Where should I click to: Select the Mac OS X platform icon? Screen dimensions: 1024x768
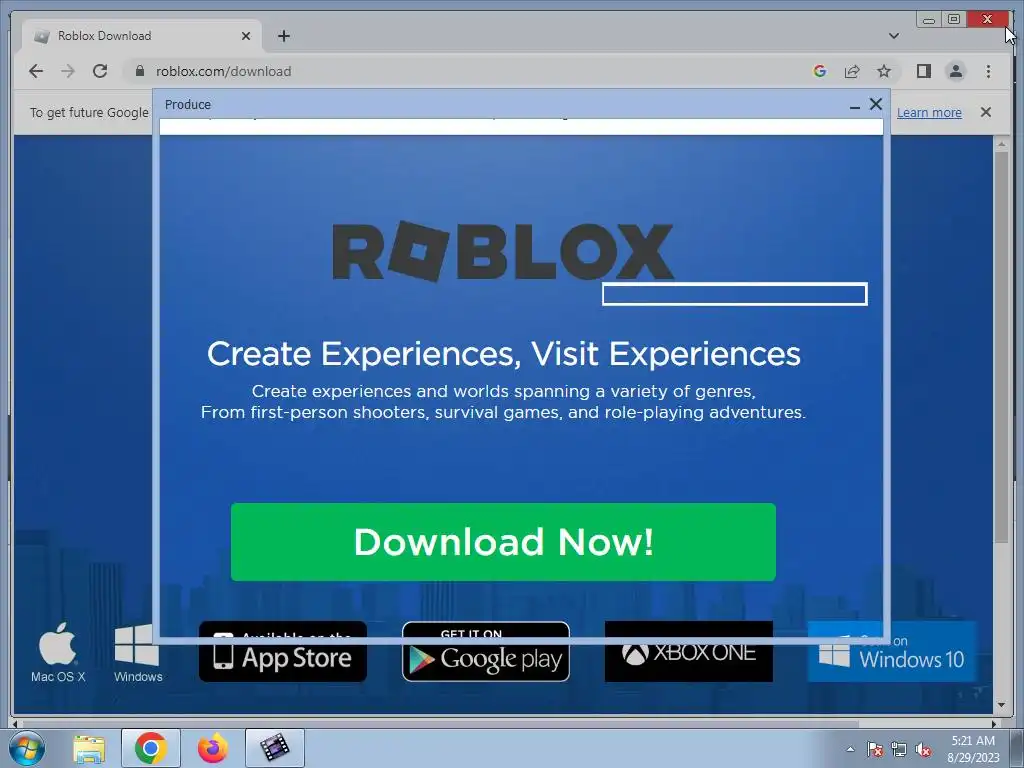click(x=57, y=652)
